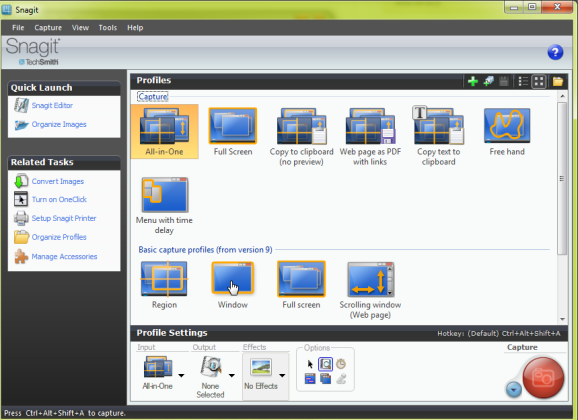Toggle the greyed stamp option icon
Viewport: 578px width, 420px height.
pyautogui.click(x=341, y=379)
